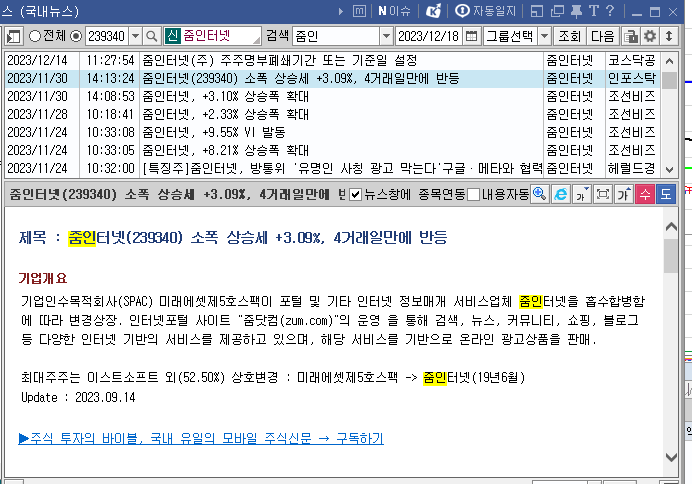Open article in Internet Explorer icon

pos(561,194)
